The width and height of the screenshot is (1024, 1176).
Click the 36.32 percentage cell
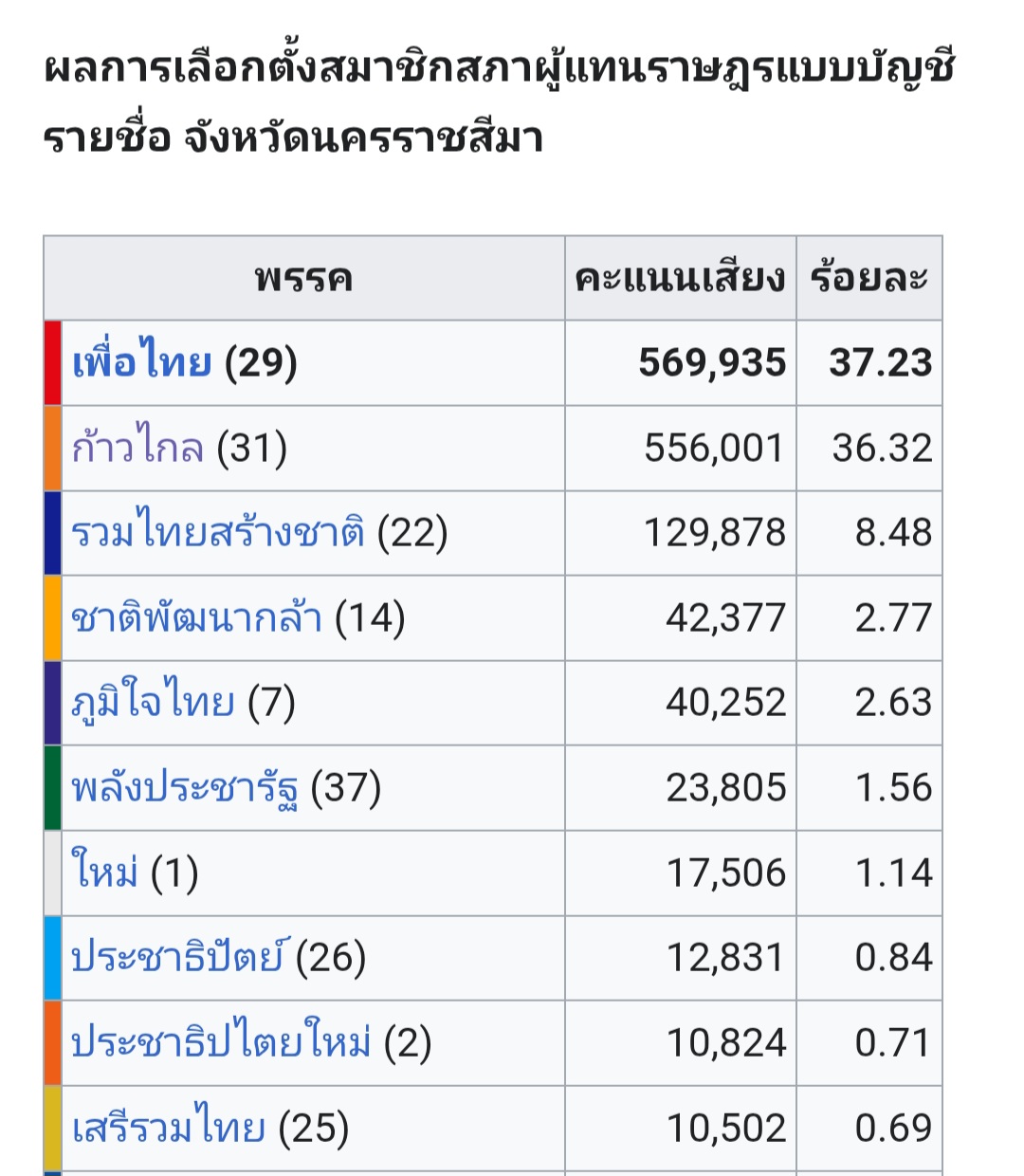(x=882, y=448)
